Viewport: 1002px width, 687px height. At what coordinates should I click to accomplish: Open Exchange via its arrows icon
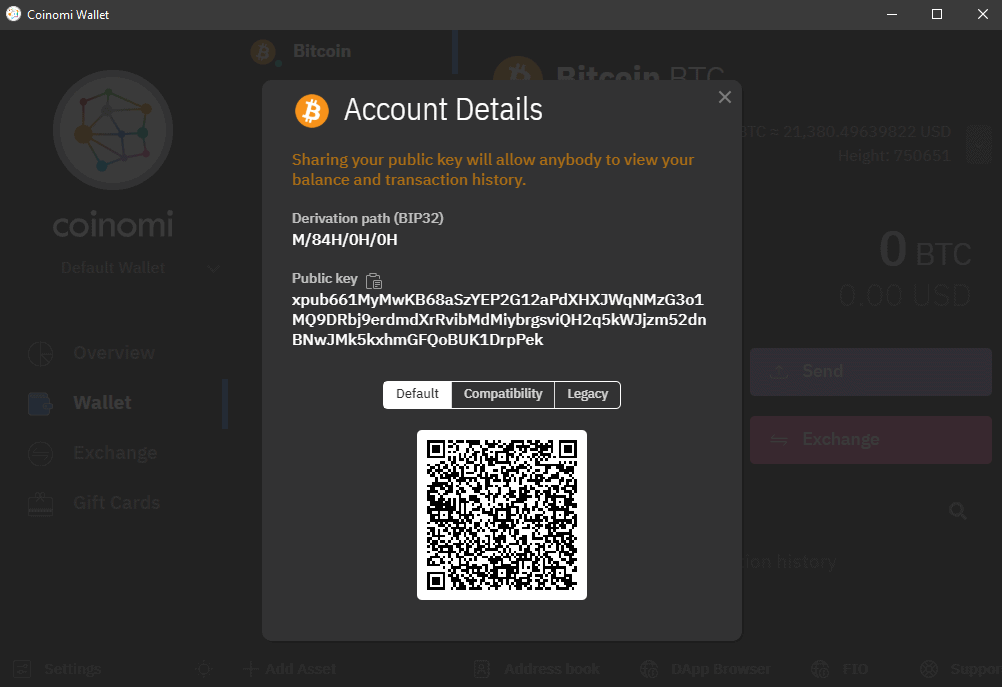(40, 452)
